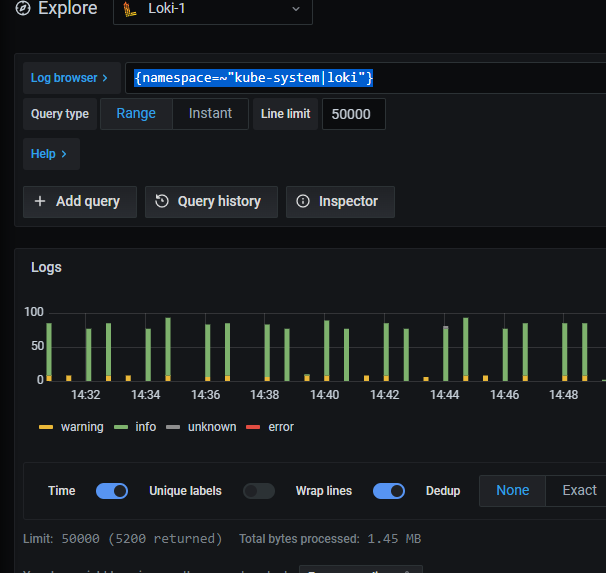Select None dedup option
Screen dimensions: 606x573
(x=512, y=491)
